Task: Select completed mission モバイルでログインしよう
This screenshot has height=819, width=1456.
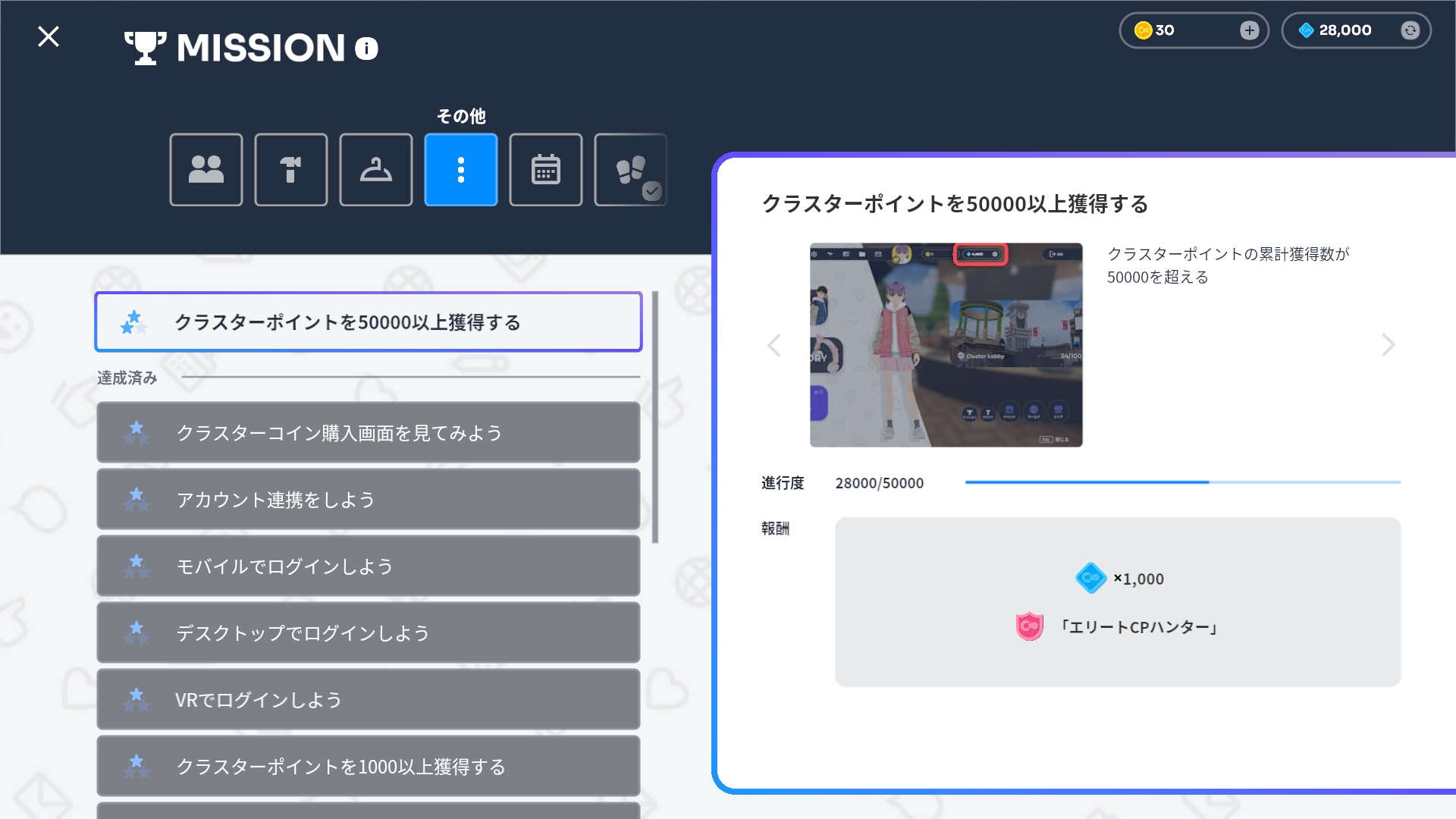Action: (369, 566)
